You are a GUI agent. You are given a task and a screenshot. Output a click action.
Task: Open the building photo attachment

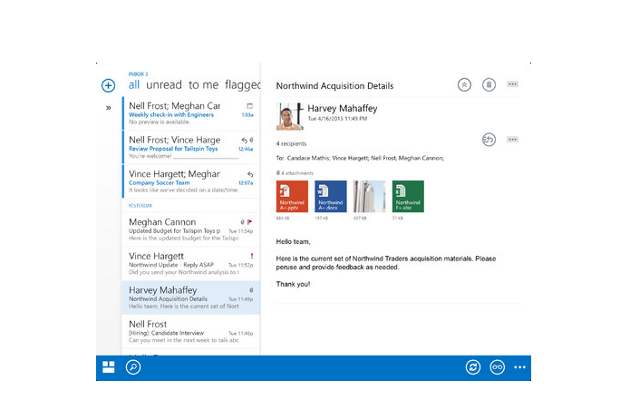(369, 196)
